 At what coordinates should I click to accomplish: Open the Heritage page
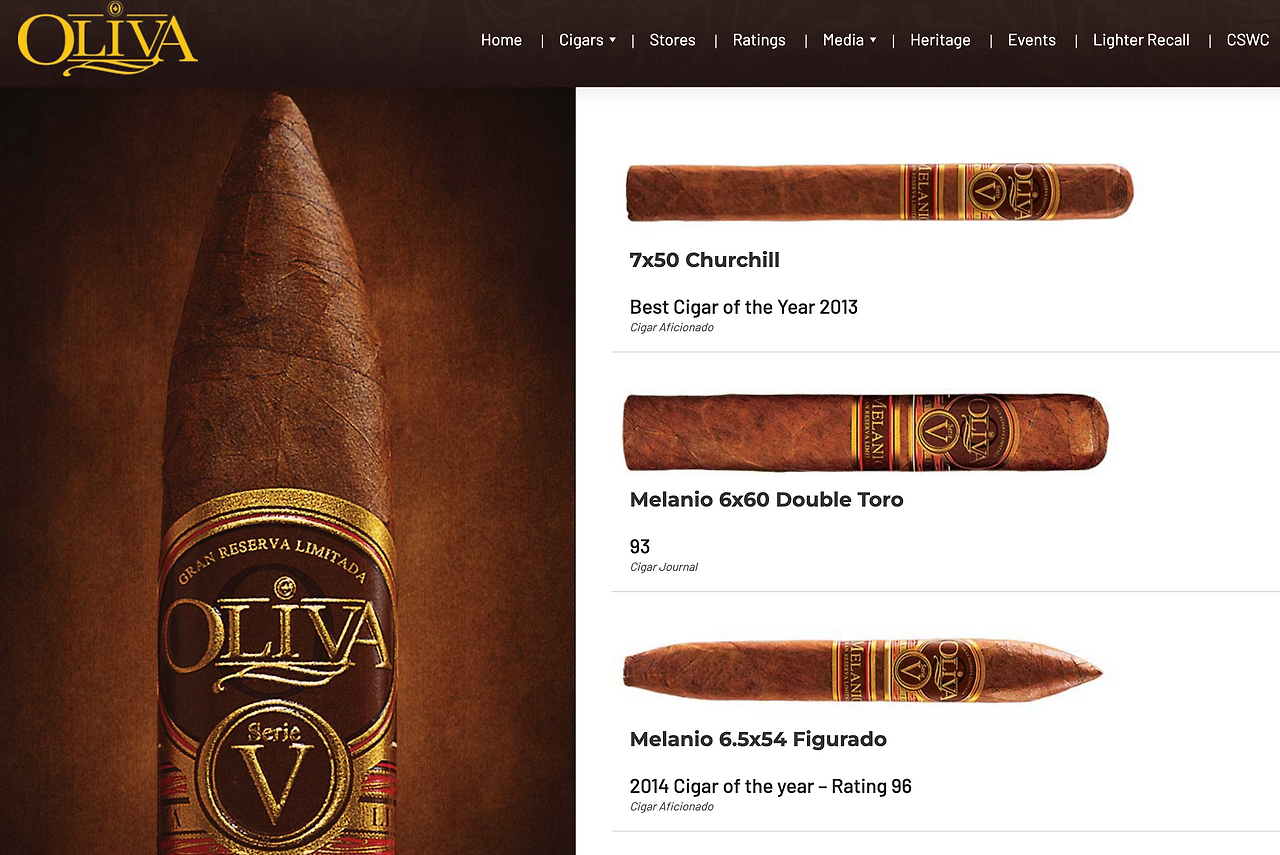point(940,40)
